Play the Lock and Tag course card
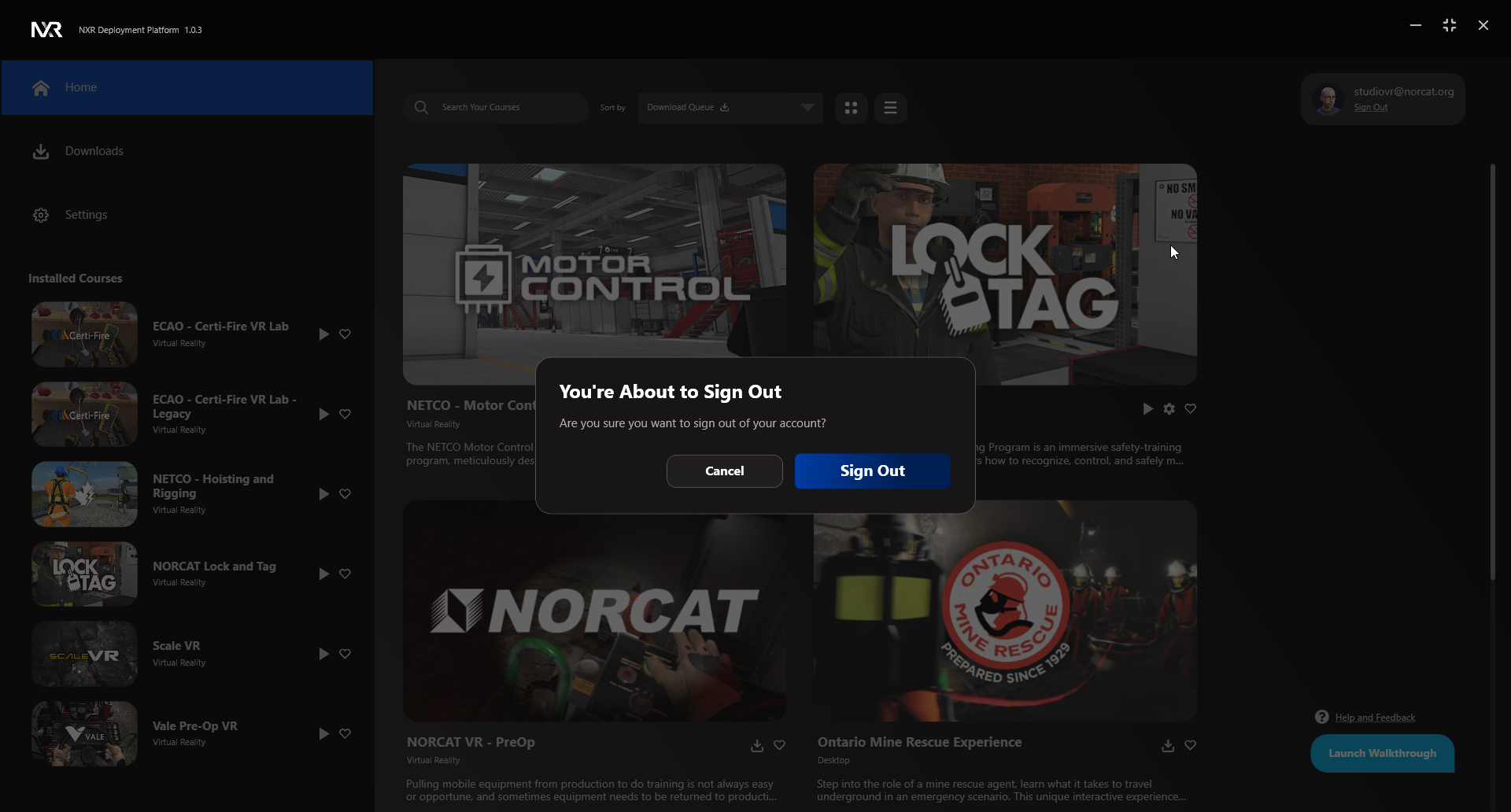The height and width of the screenshot is (812, 1511). click(x=1147, y=408)
